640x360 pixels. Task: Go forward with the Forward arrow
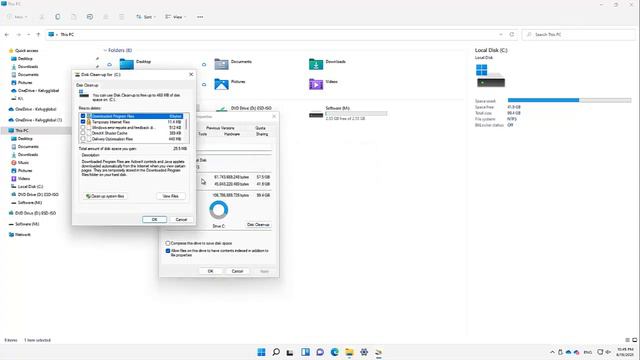coord(18,35)
